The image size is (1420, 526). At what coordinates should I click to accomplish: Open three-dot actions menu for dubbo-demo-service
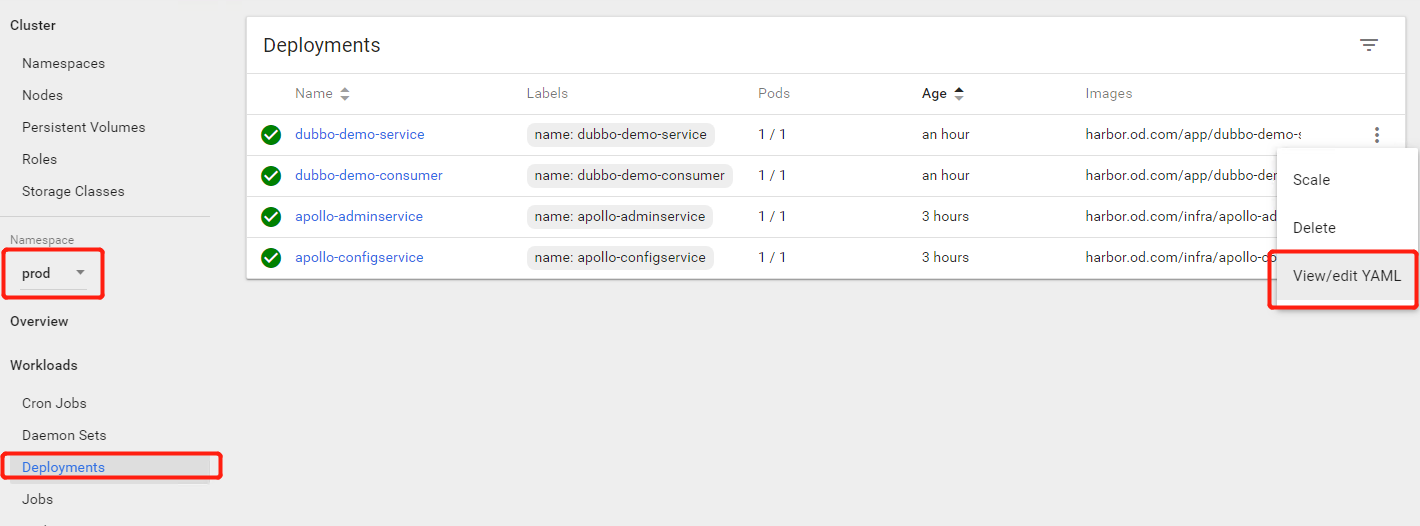(1377, 135)
